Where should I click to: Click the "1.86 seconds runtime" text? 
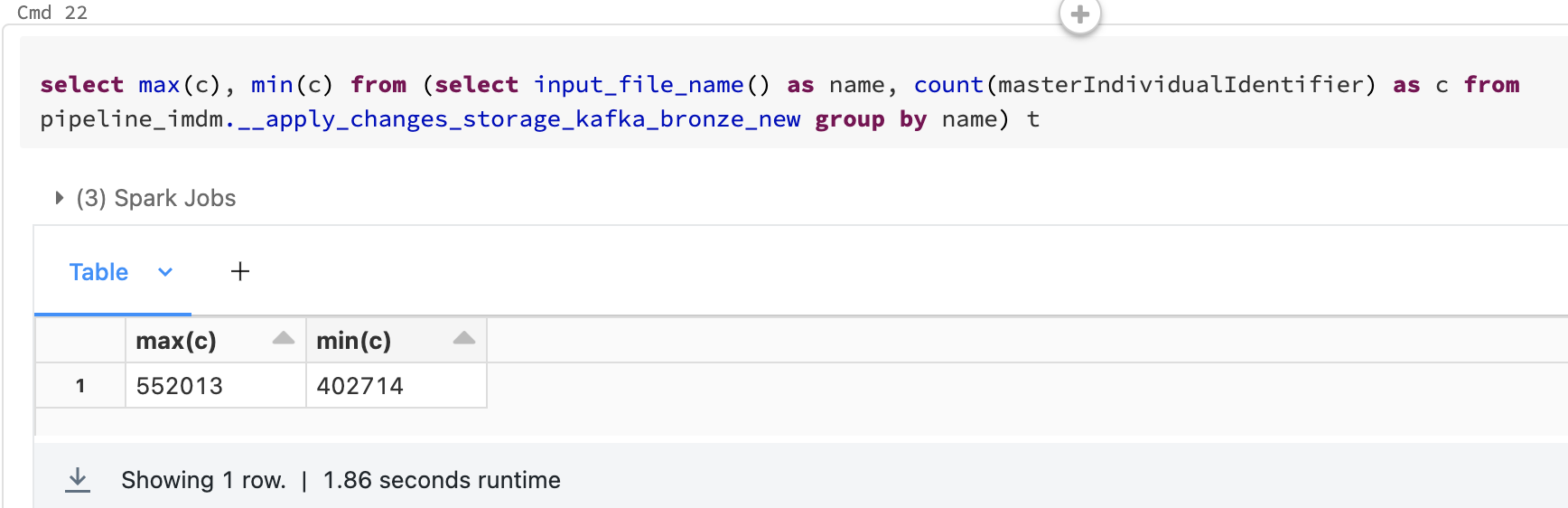coord(442,480)
